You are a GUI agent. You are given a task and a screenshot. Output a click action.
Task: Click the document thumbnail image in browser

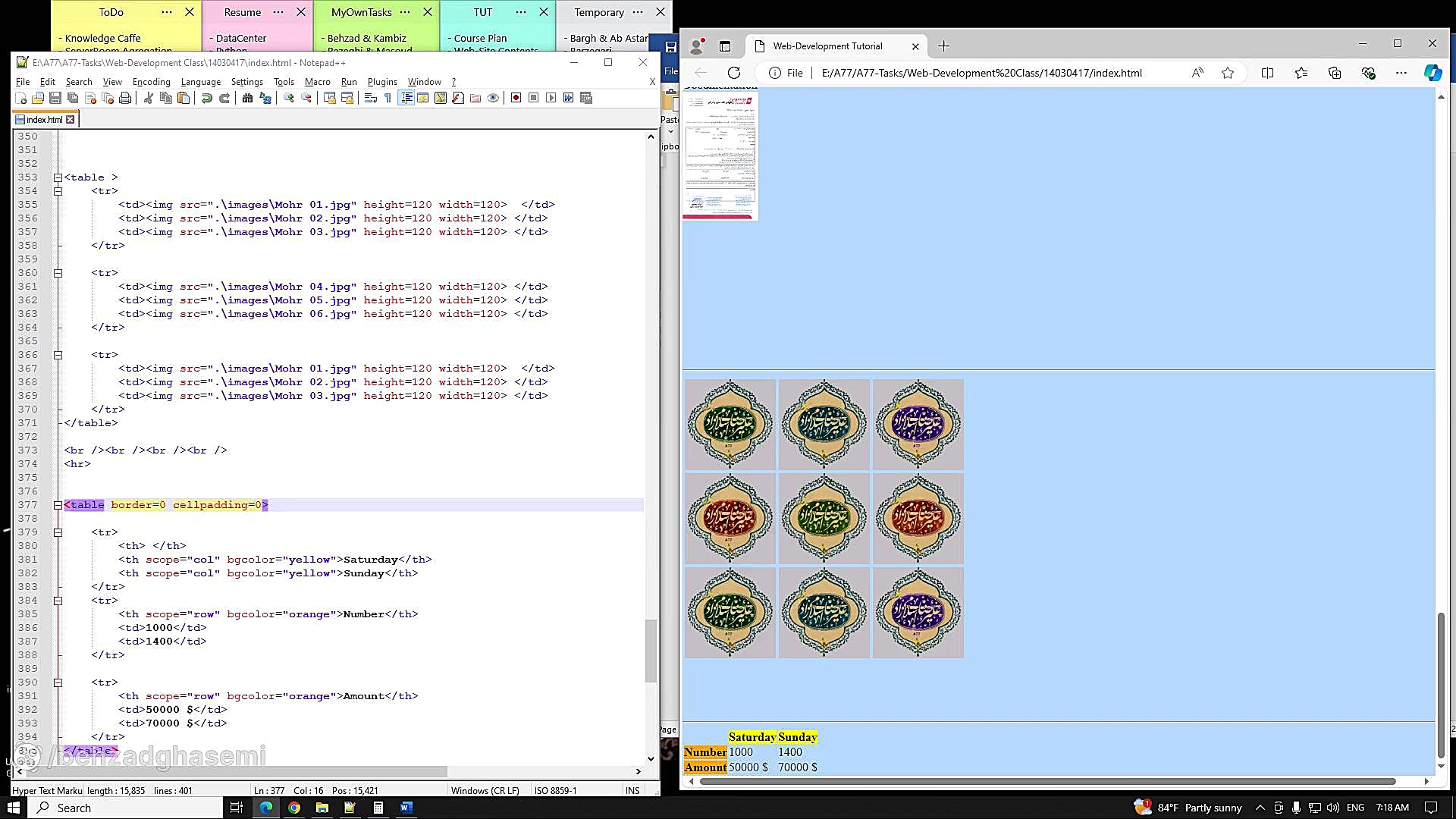tap(720, 155)
